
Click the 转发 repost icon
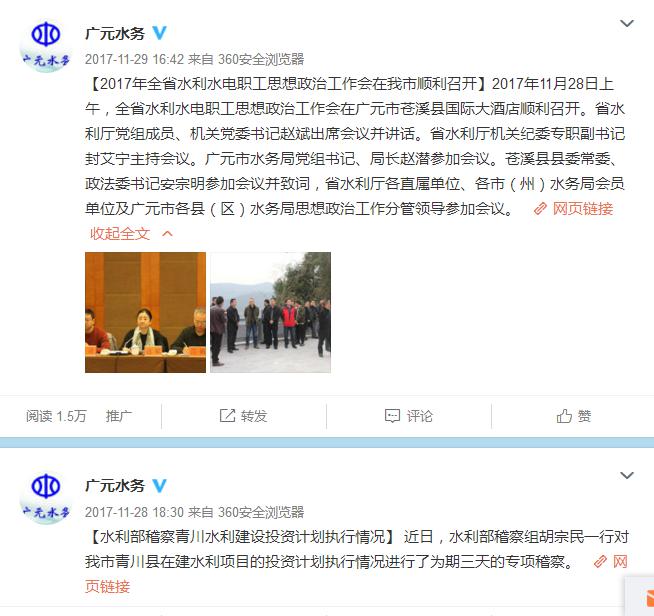pos(227,415)
